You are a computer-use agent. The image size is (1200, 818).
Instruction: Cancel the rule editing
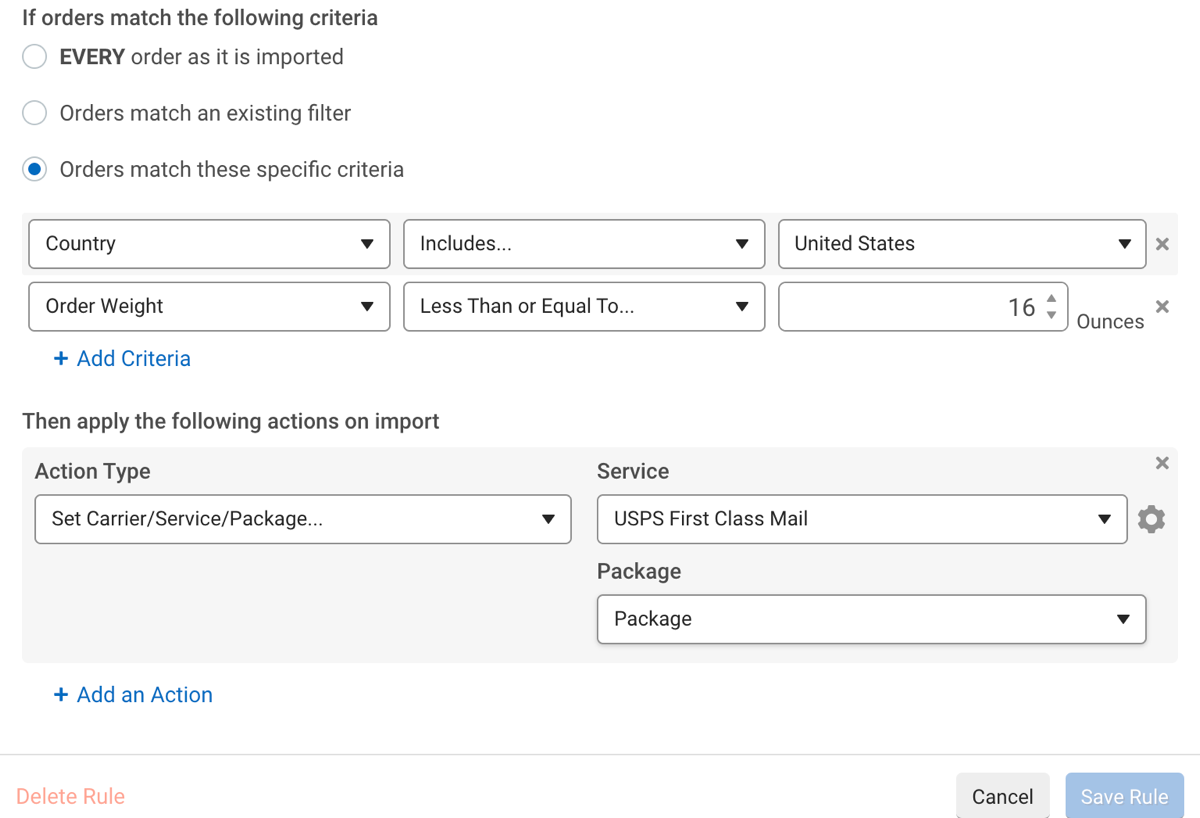point(1003,796)
